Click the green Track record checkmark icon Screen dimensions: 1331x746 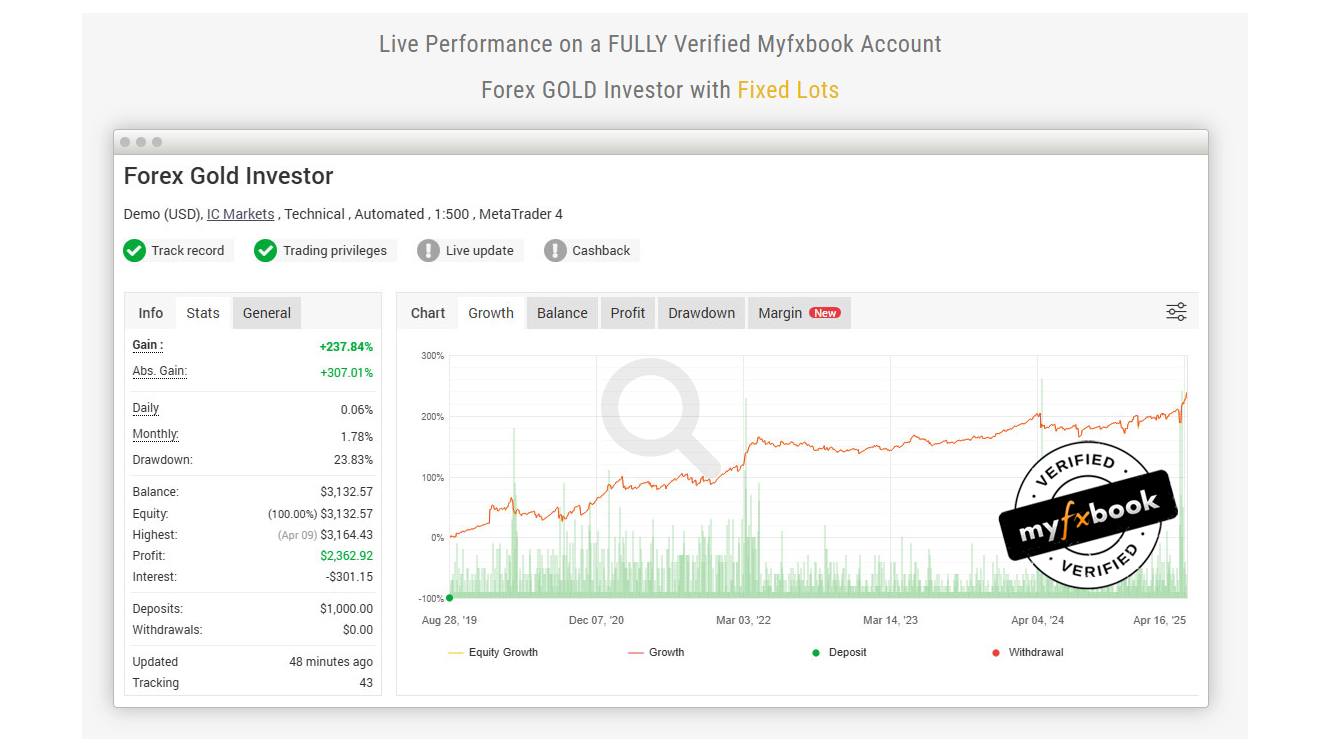pos(134,251)
